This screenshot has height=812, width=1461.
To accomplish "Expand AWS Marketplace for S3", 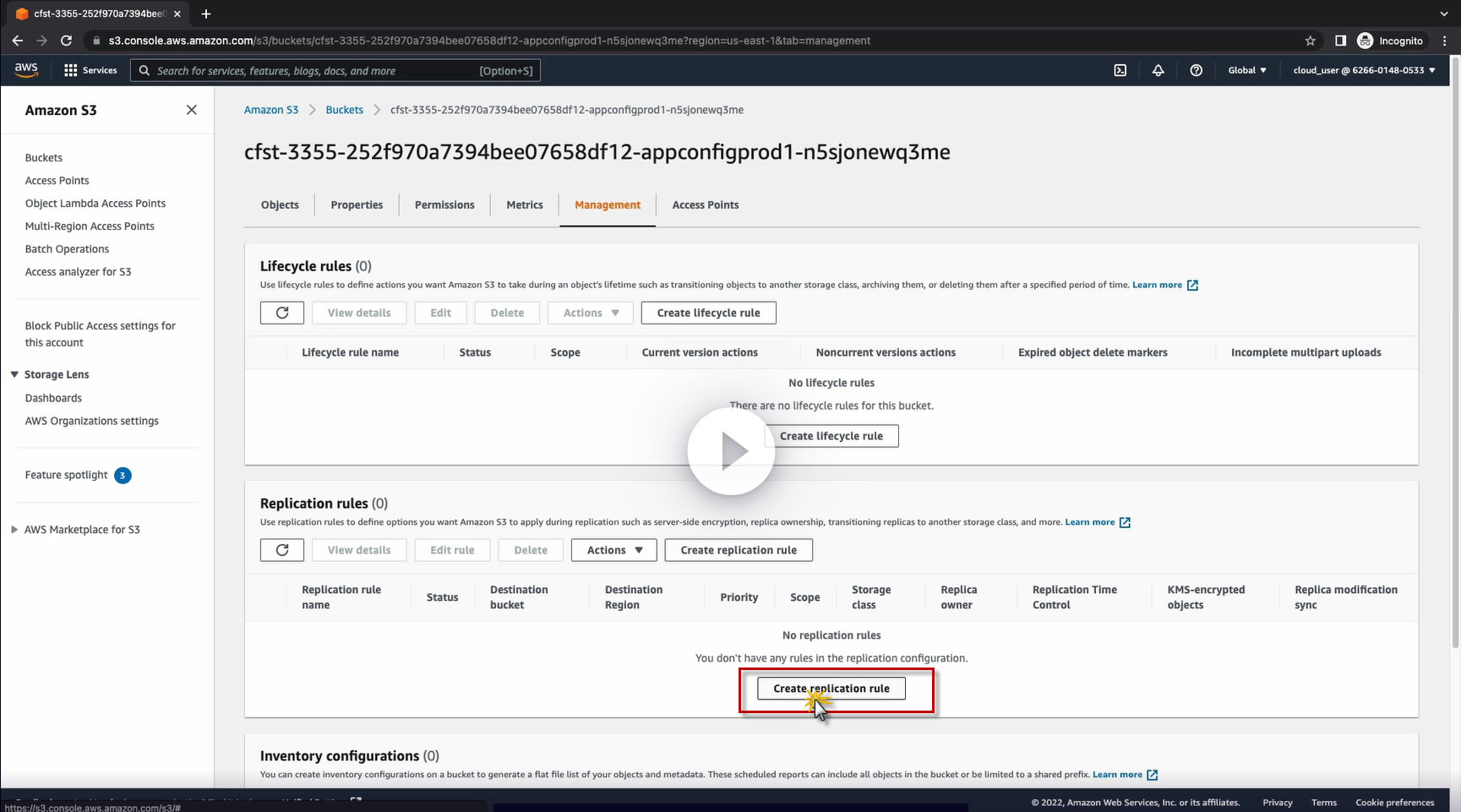I will coord(14,530).
